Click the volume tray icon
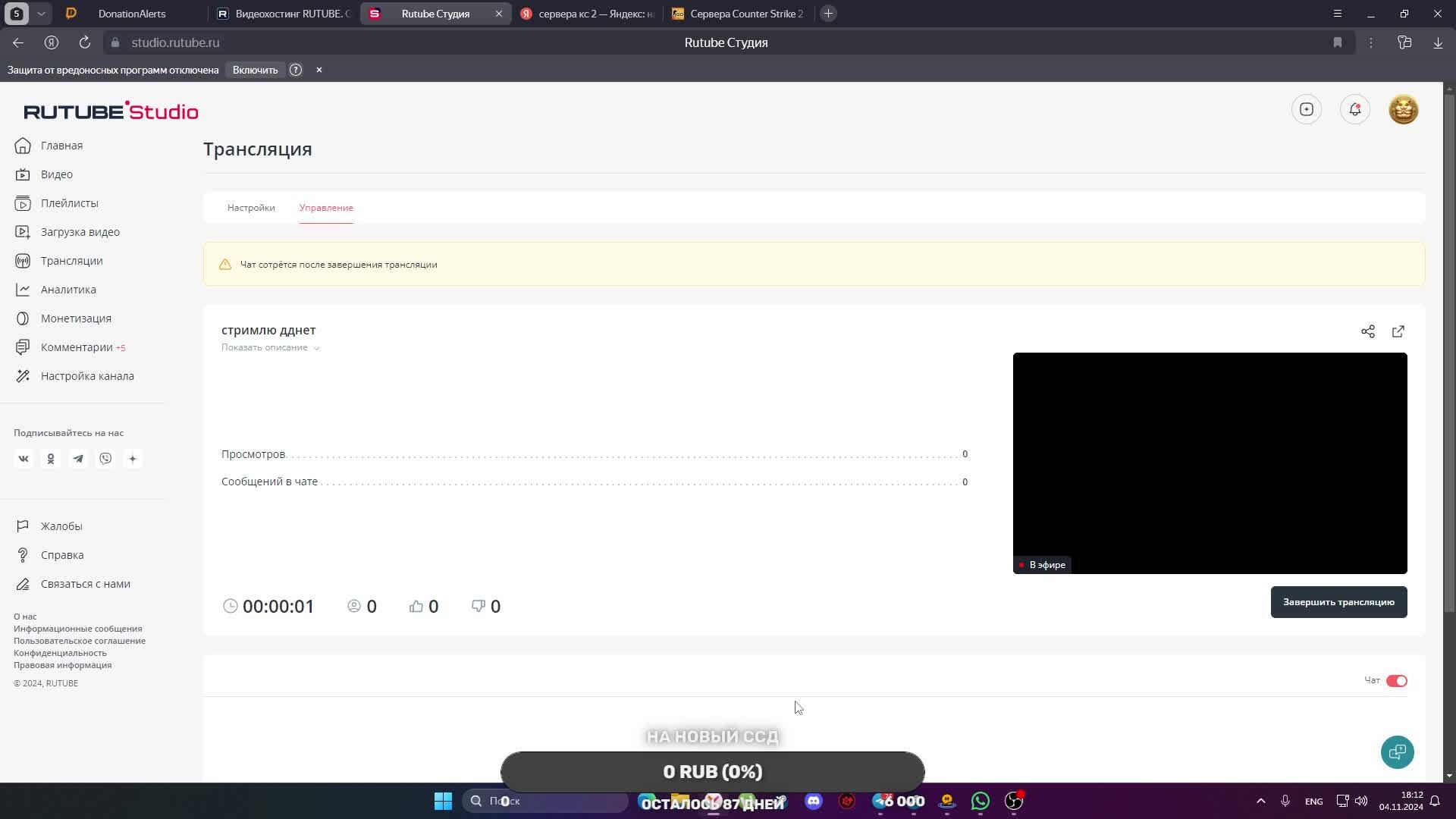Screen dimensions: 1456x819 (1361, 801)
